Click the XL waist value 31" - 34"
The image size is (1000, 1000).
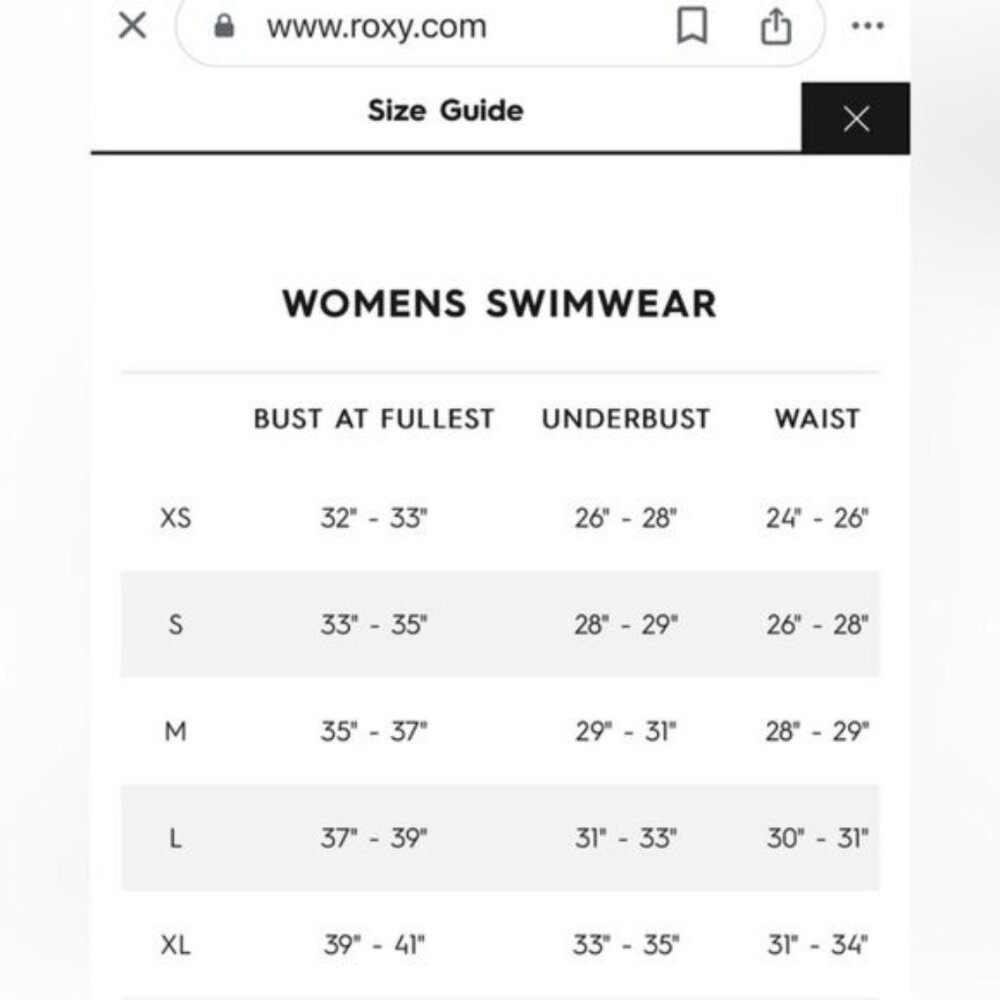tap(817, 945)
